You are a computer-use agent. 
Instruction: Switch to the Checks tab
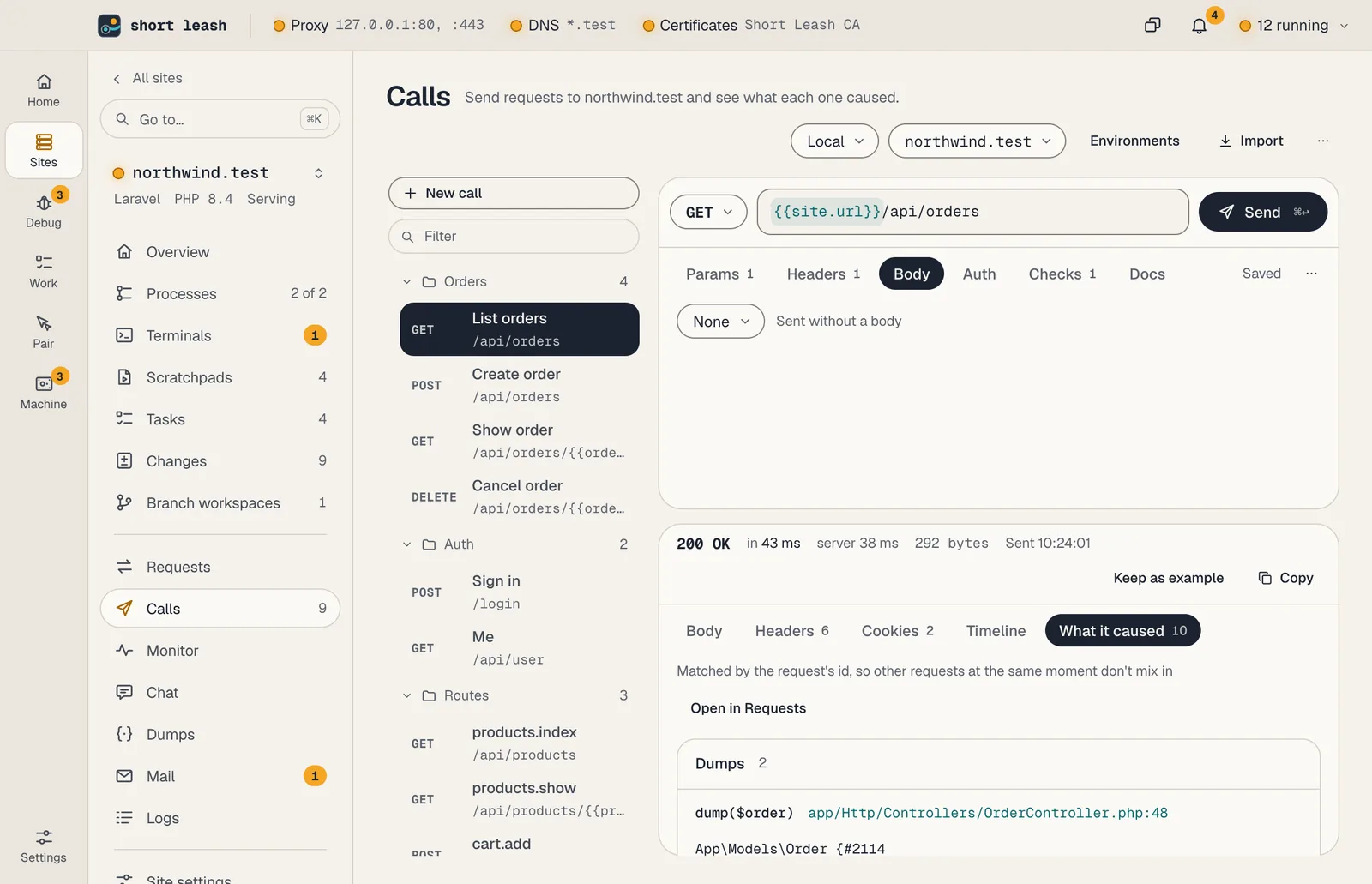[x=1062, y=274]
